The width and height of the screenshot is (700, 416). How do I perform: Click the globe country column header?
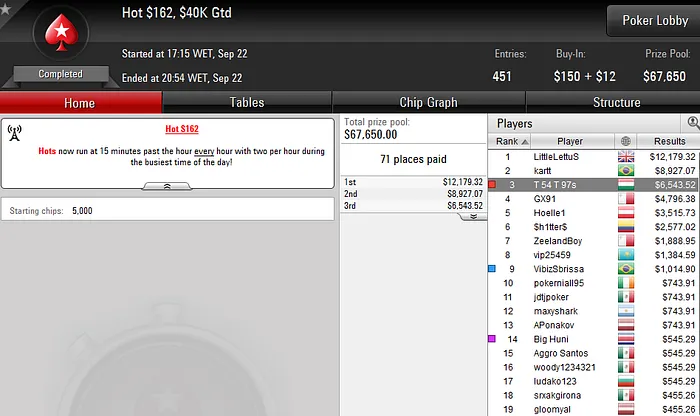(x=625, y=141)
